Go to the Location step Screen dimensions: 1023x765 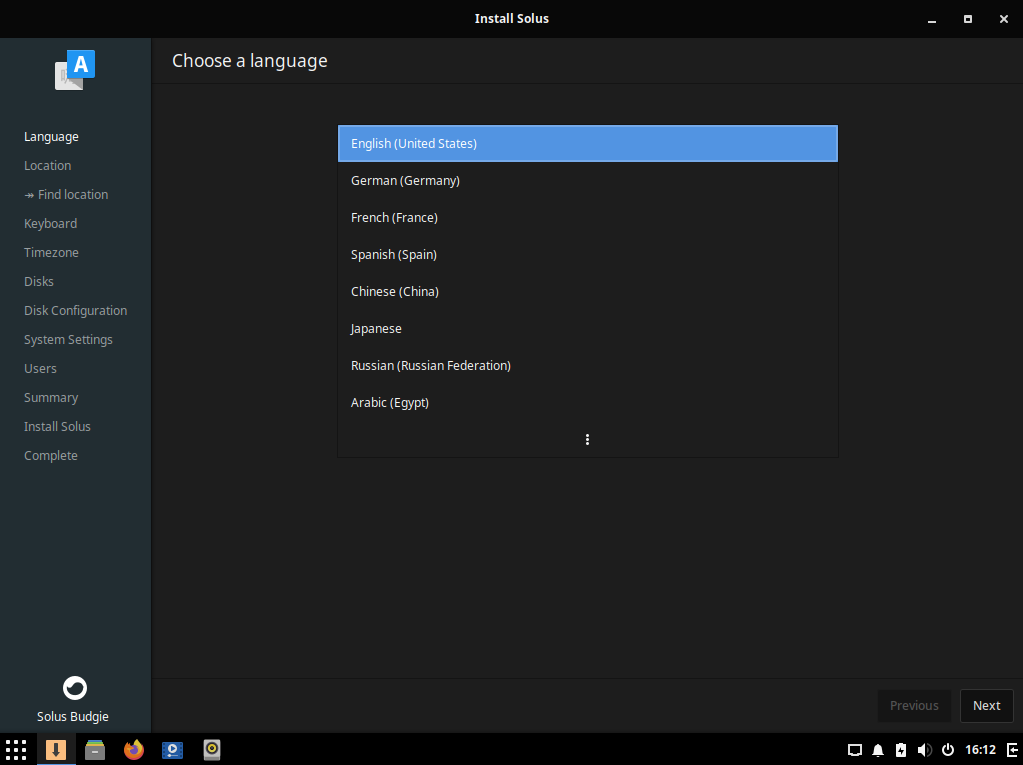pos(48,166)
